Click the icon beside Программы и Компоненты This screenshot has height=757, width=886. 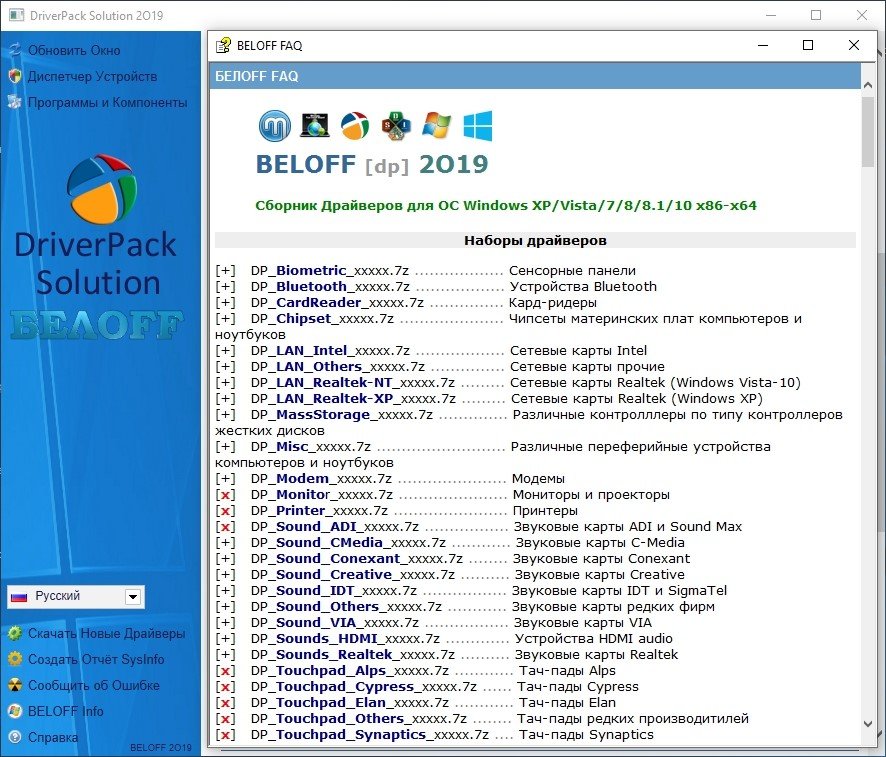tap(15, 102)
